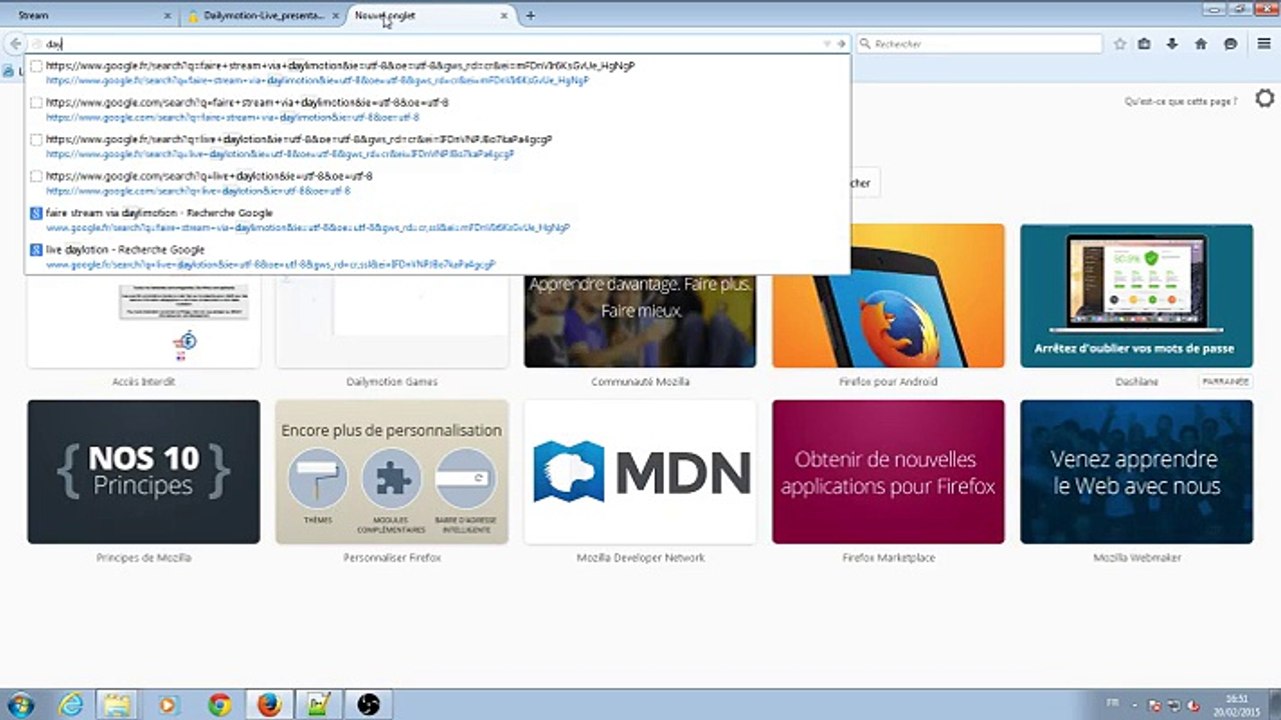Switch to the Dailymotion-Live presentation tab

click(262, 16)
